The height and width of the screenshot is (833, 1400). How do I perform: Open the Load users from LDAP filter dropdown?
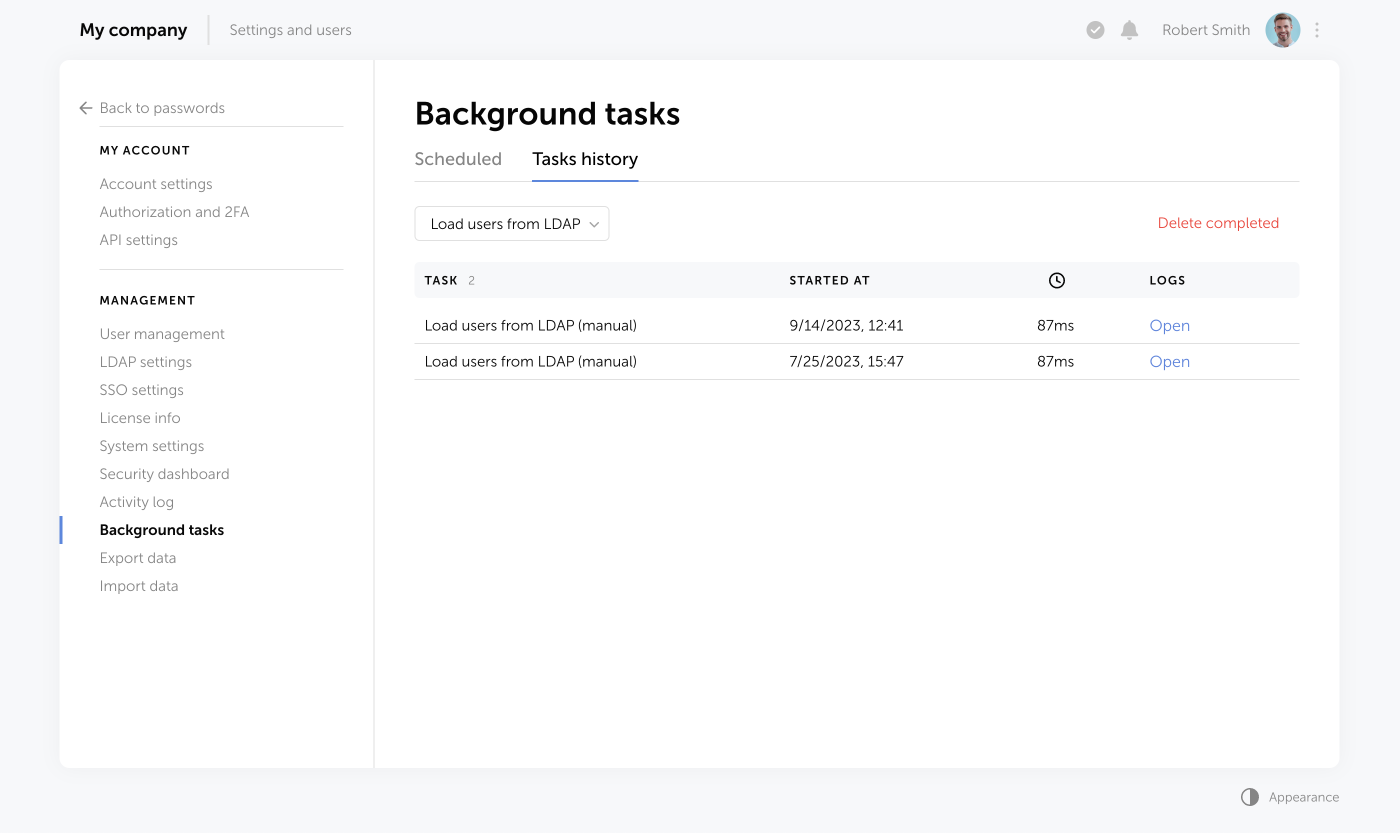tap(511, 223)
